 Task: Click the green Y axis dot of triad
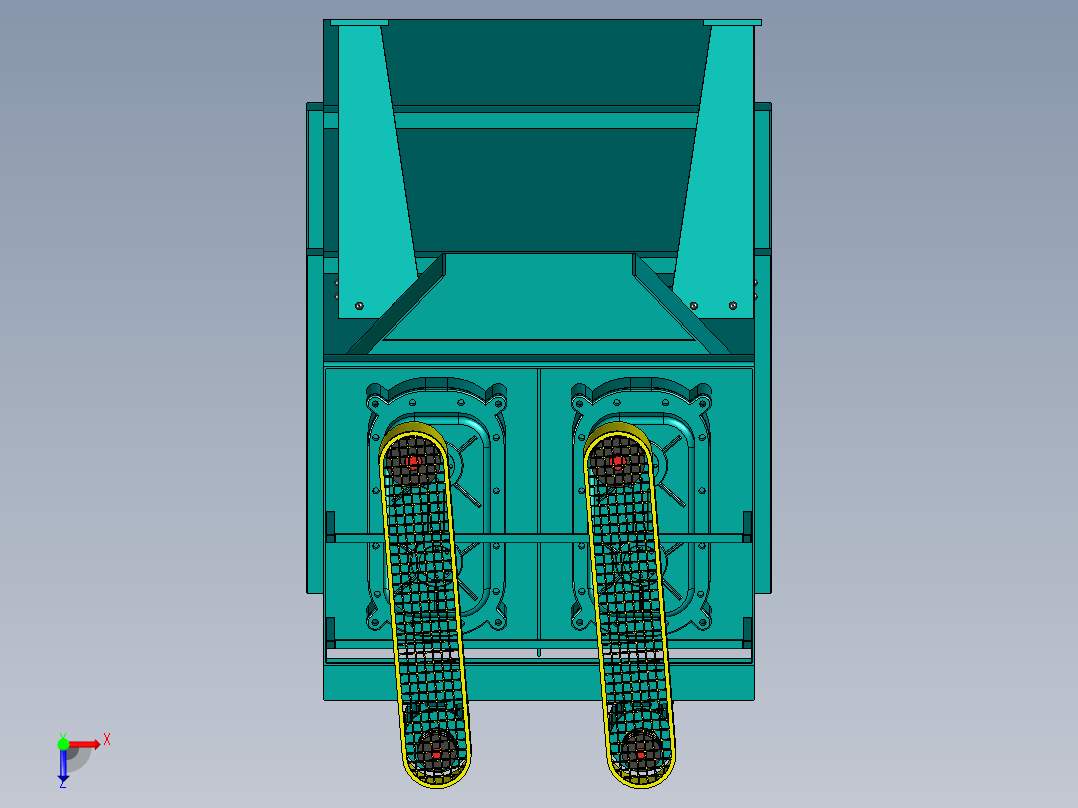[x=63, y=744]
